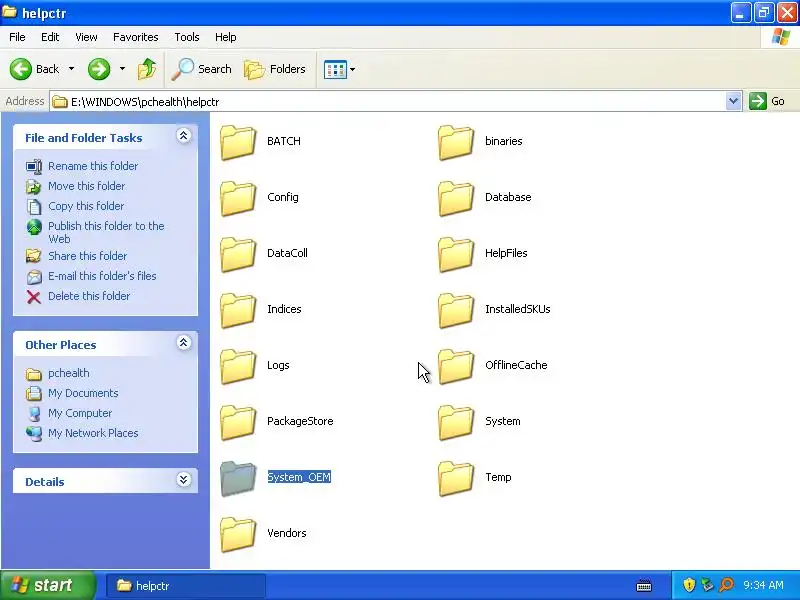Click the OfflineCache folder name text
800x600 pixels.
click(516, 365)
